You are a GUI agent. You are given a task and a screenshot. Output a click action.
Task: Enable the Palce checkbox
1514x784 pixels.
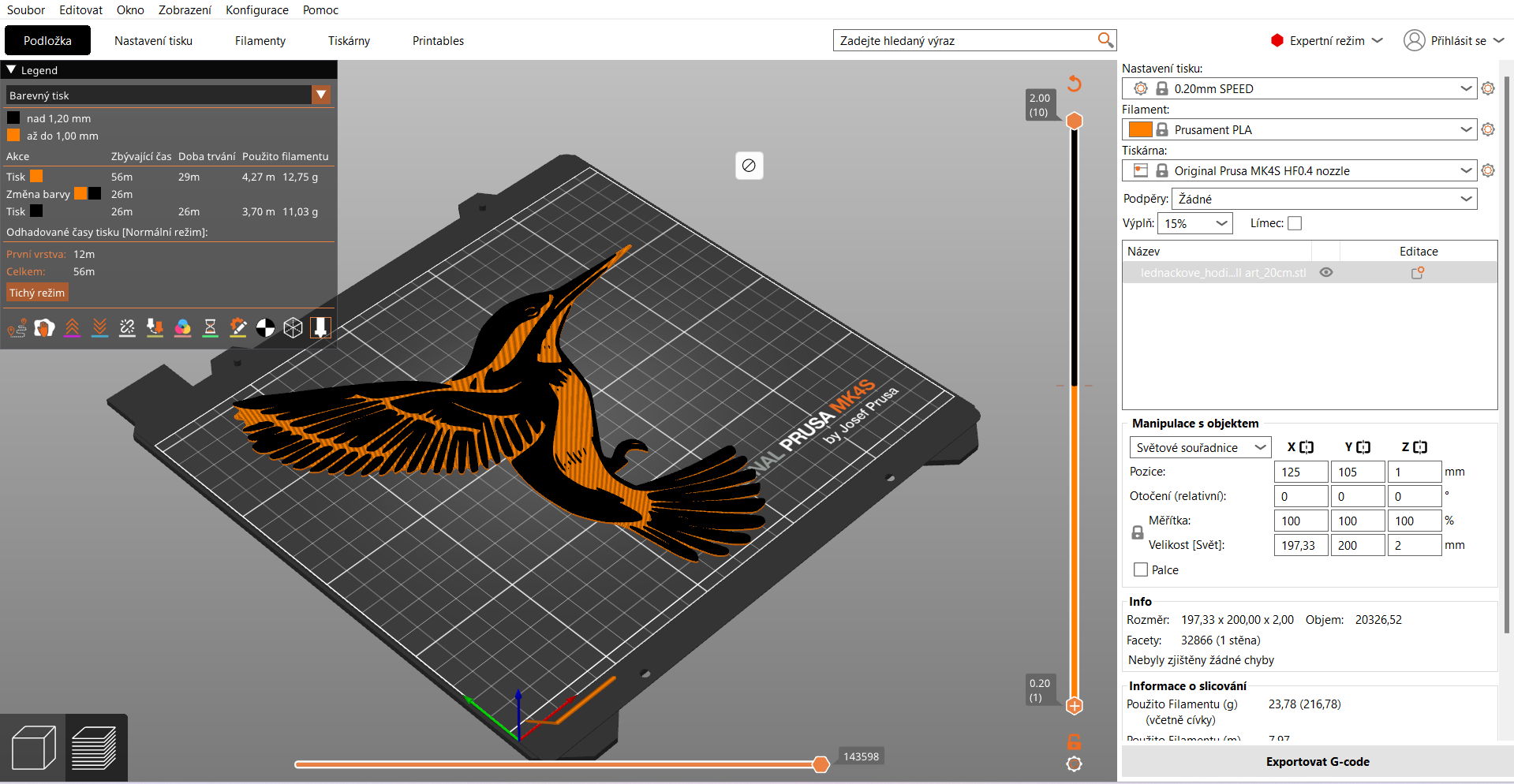coord(1141,569)
